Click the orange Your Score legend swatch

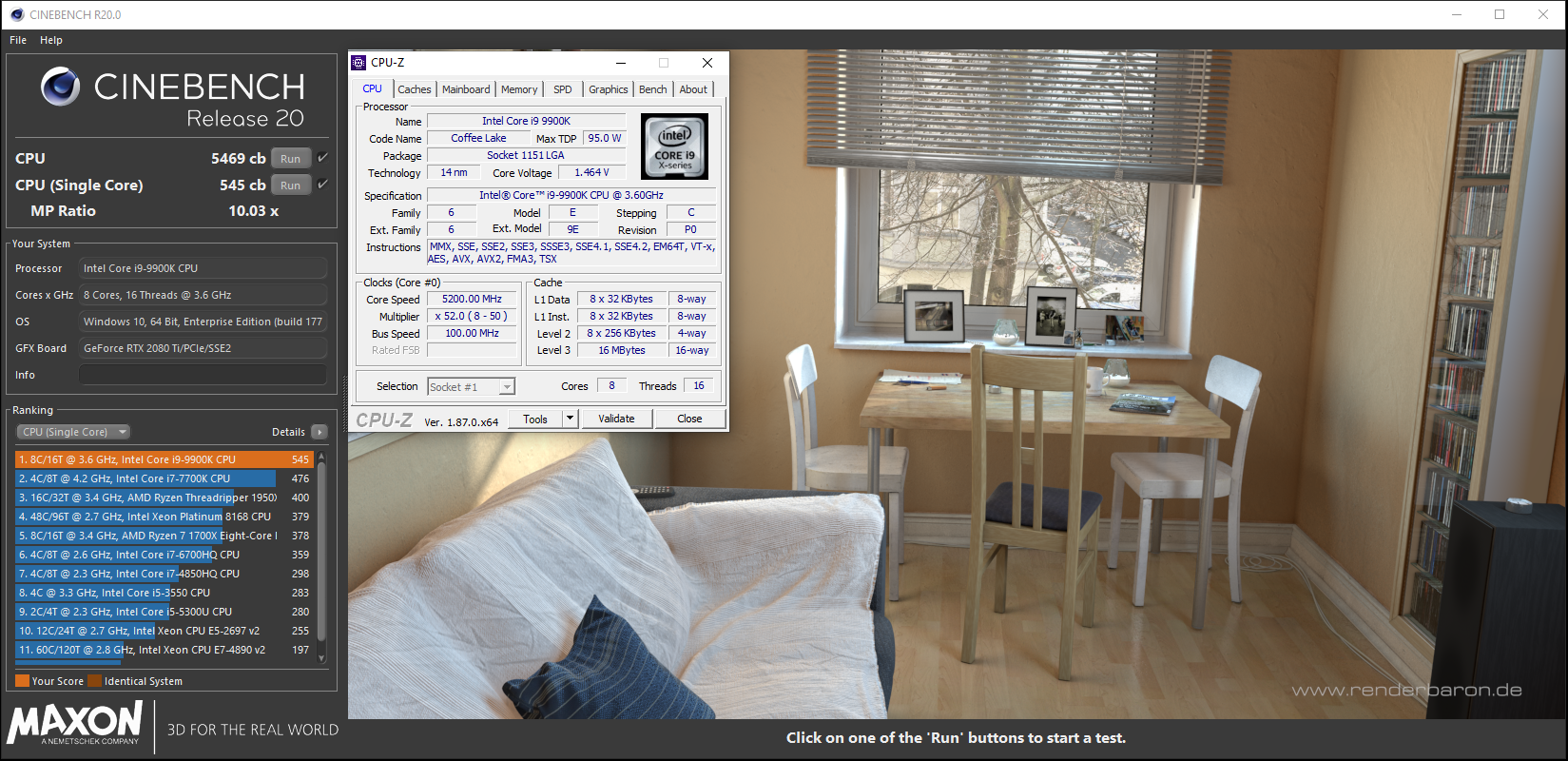coord(22,681)
